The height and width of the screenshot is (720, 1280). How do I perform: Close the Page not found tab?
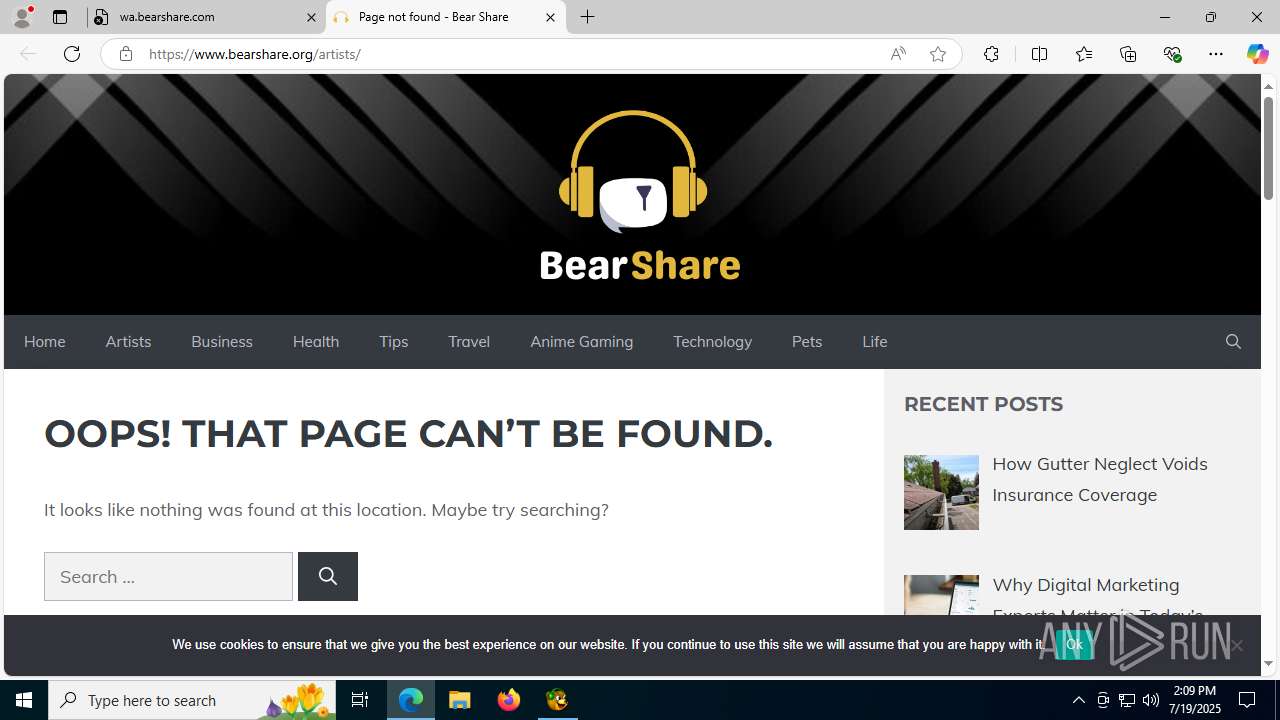point(550,17)
